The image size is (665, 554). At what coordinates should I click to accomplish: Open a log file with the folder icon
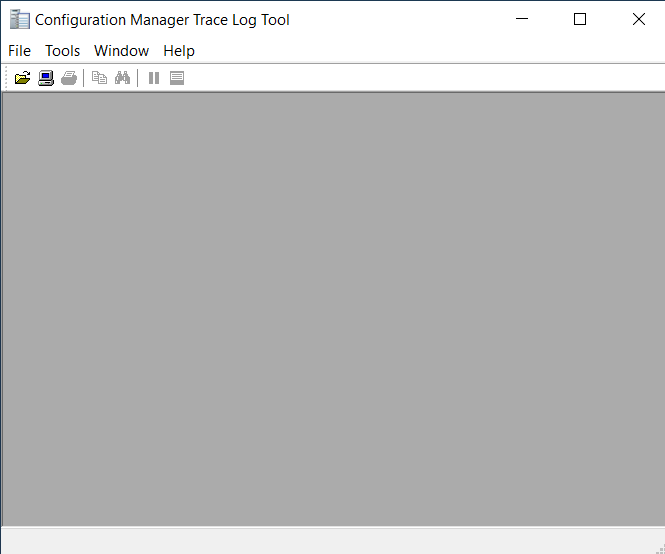[x=22, y=78]
